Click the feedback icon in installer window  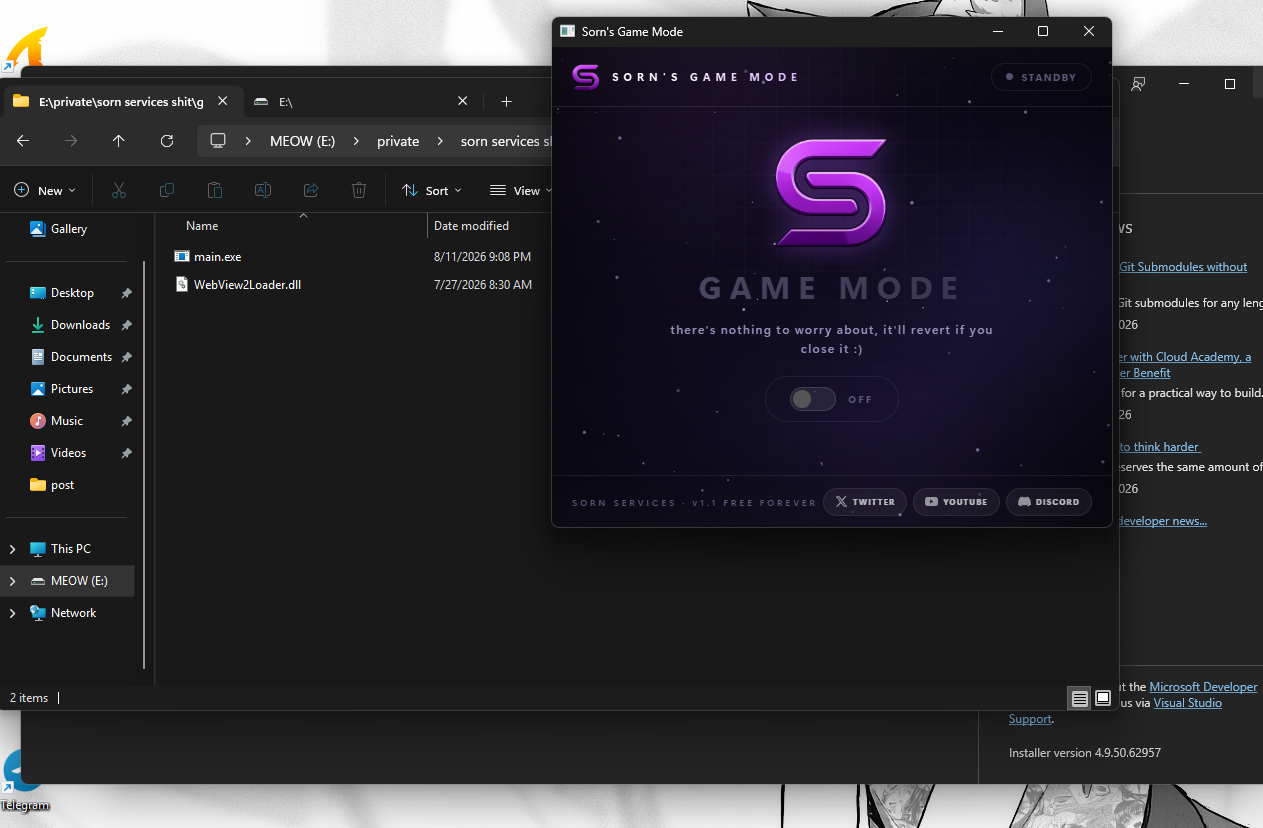[1138, 84]
